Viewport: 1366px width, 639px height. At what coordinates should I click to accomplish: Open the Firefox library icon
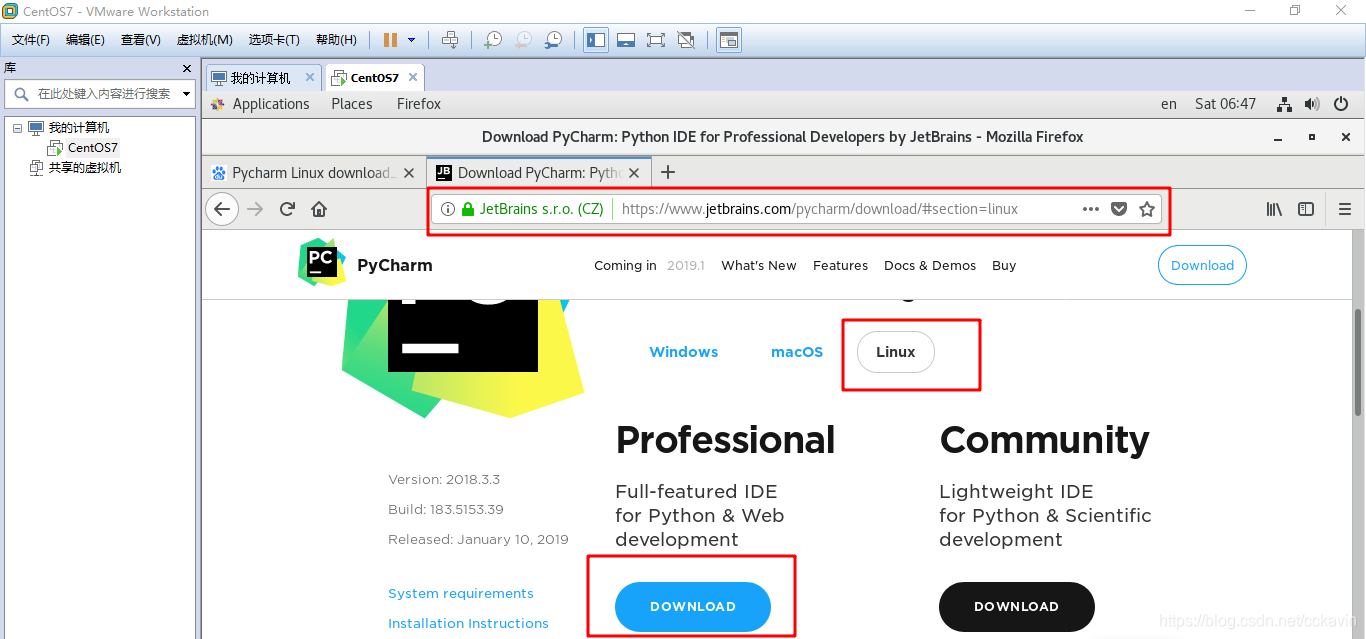pos(1274,209)
